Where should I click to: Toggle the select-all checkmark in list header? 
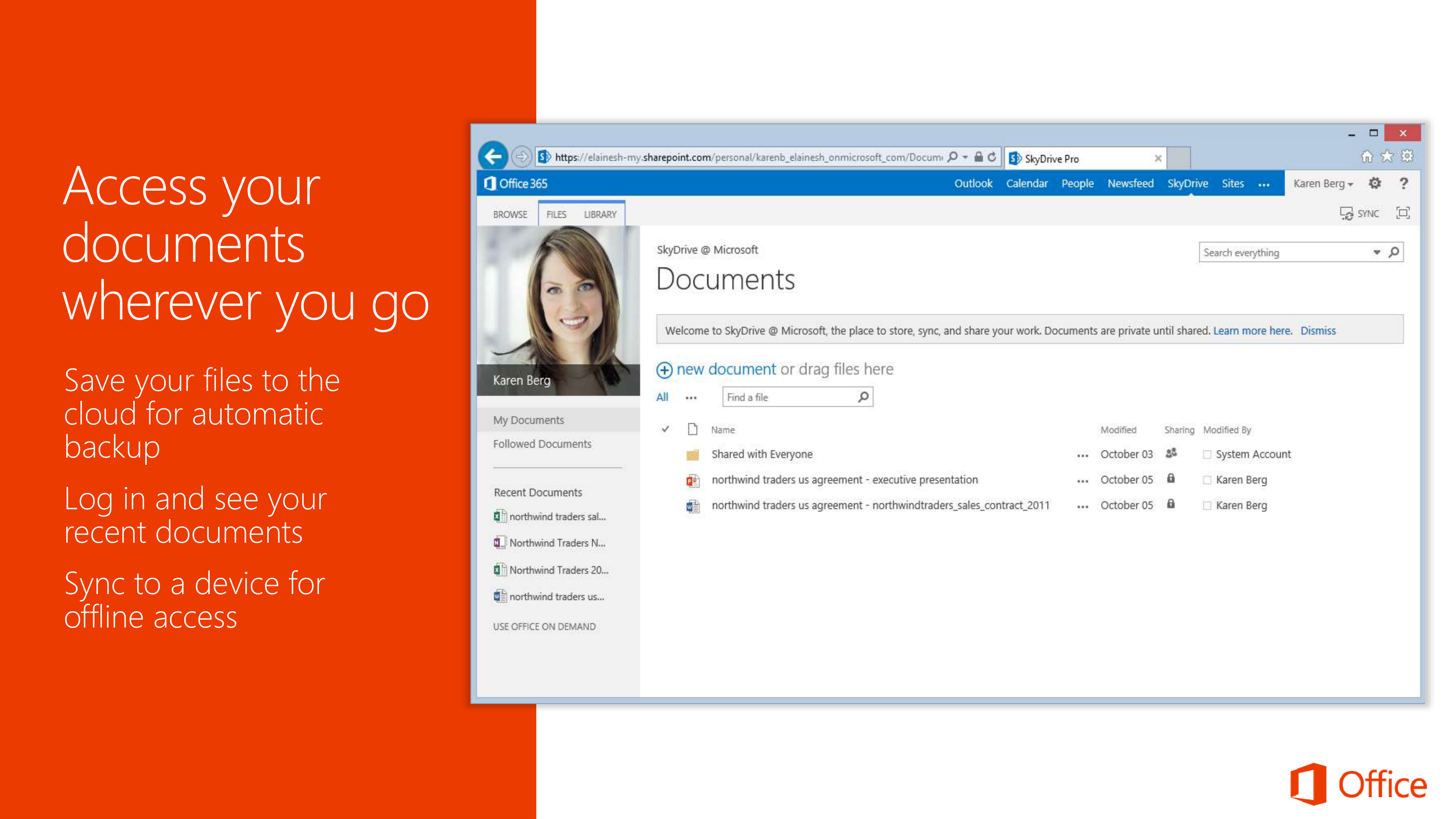pos(665,430)
